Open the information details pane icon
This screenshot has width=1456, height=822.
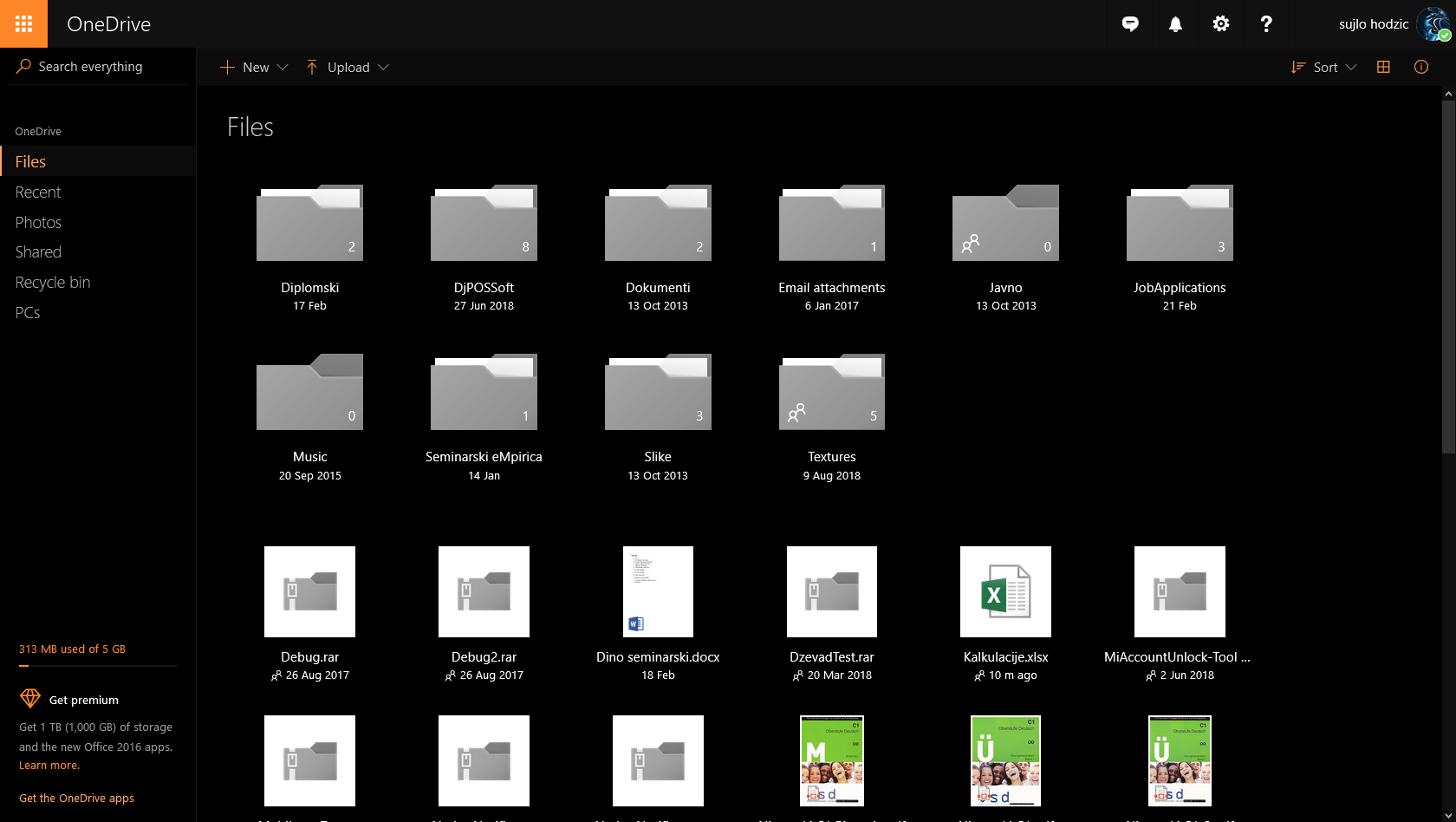click(x=1421, y=67)
